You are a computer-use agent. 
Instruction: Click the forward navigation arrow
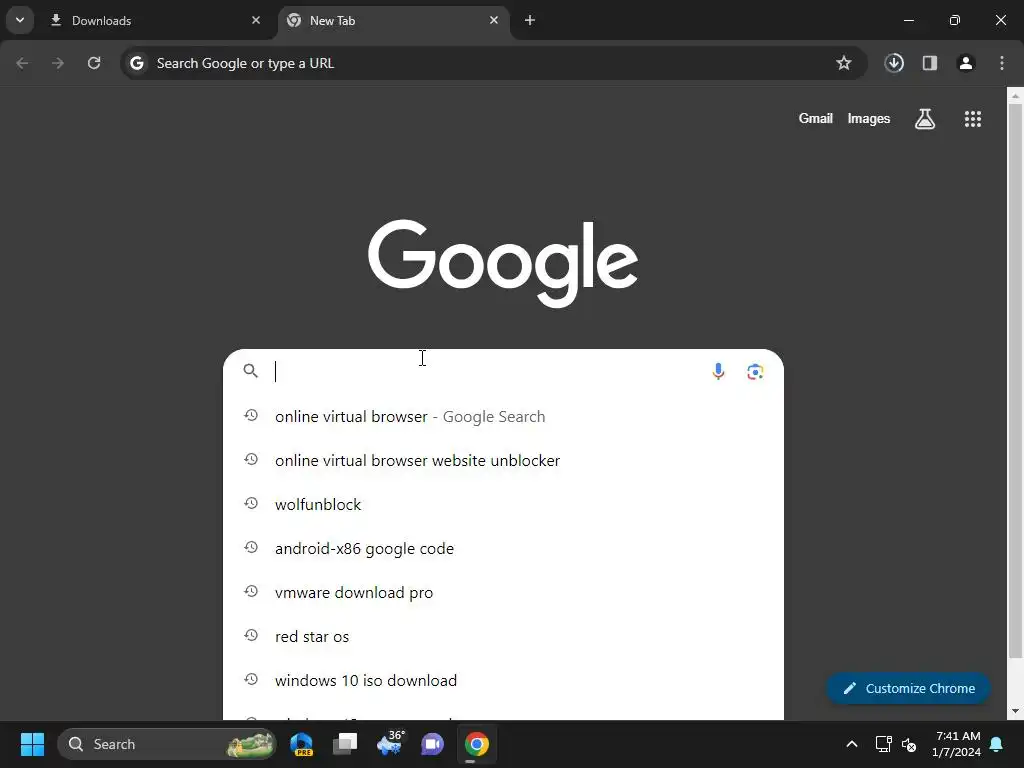(x=58, y=63)
